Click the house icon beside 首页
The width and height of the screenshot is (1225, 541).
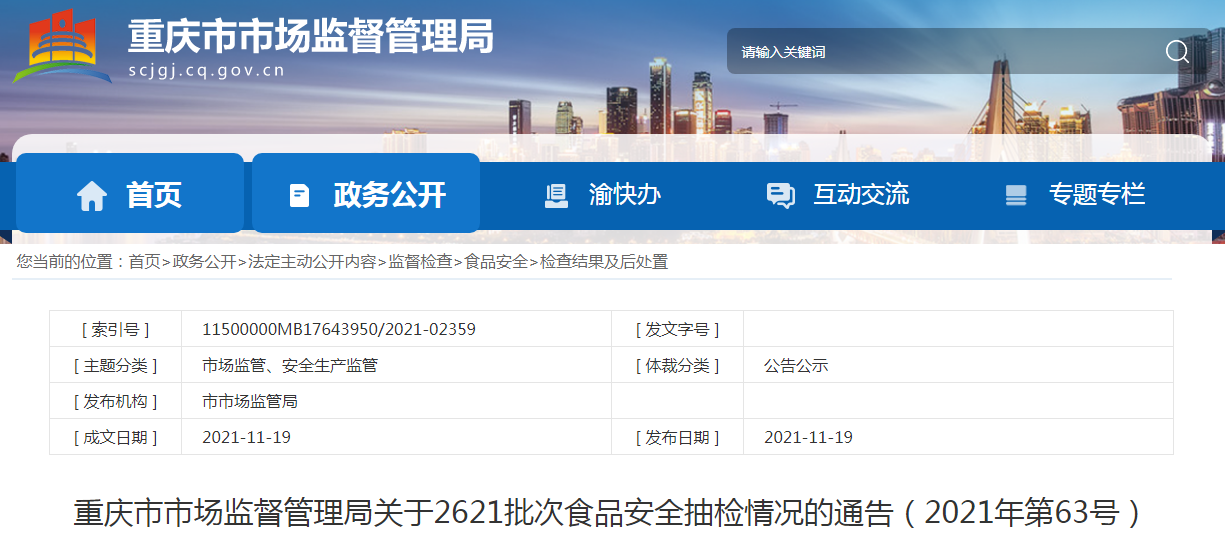92,195
